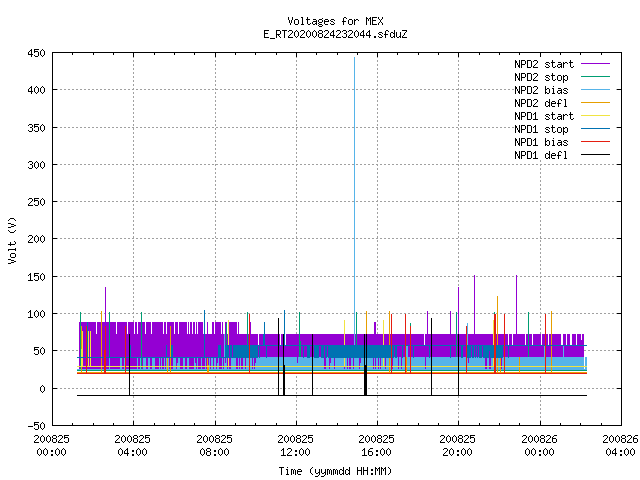Select the 'NPD2 start' legend label
Image resolution: width=640 pixels, height=480 pixels.
point(544,64)
